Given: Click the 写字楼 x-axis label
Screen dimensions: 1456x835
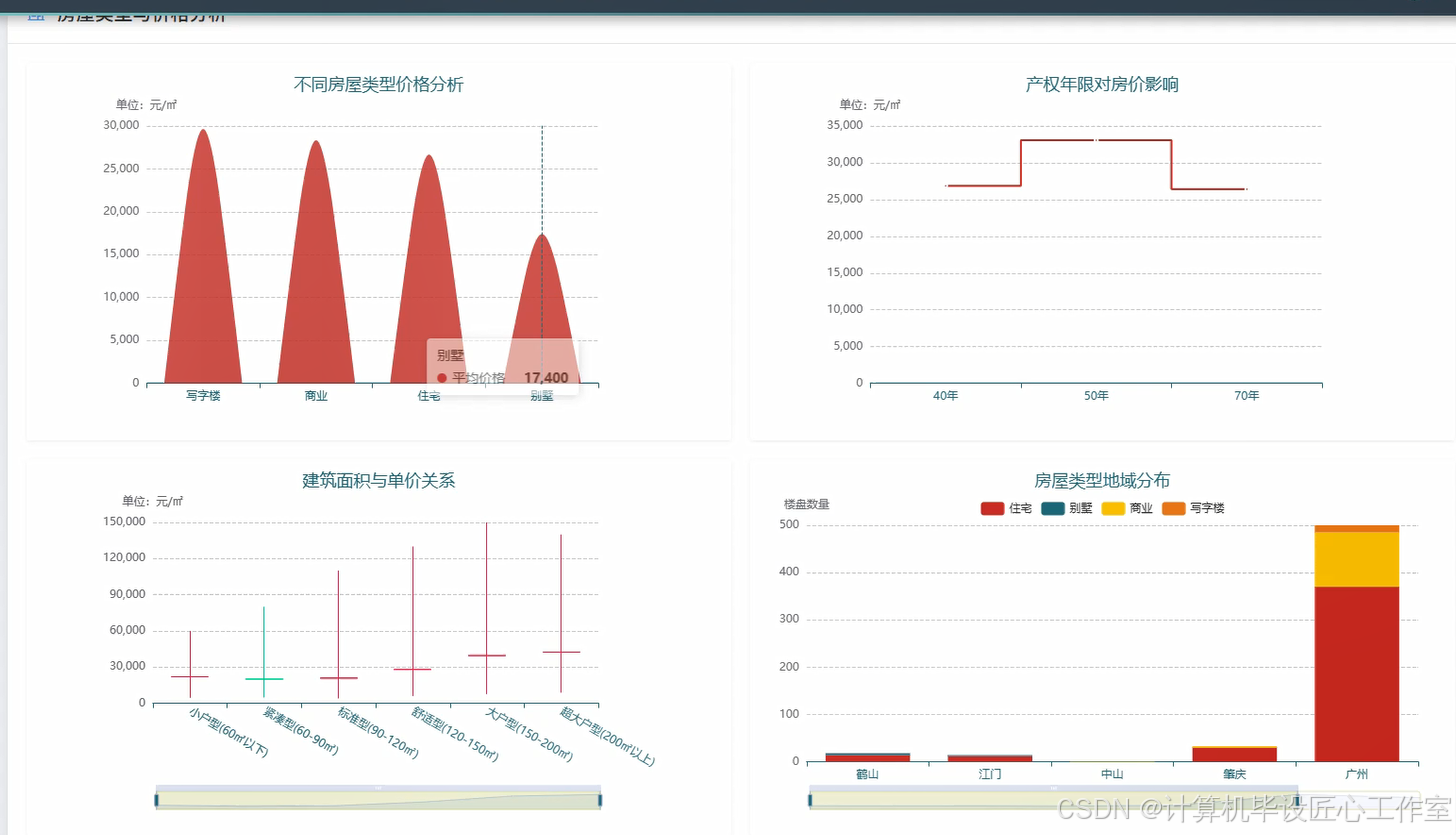Looking at the screenshot, I should 203,396.
